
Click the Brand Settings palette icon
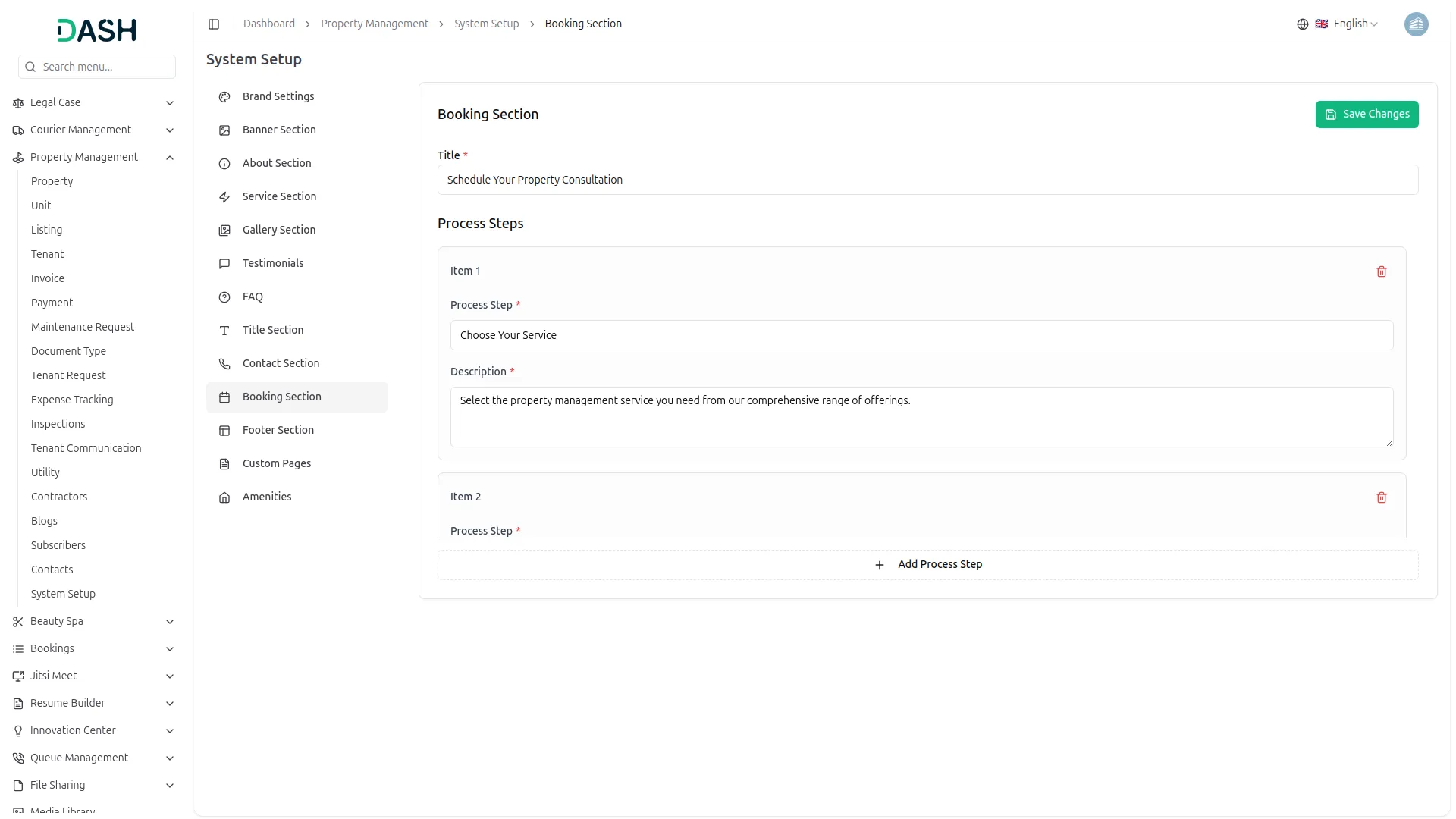coord(224,97)
